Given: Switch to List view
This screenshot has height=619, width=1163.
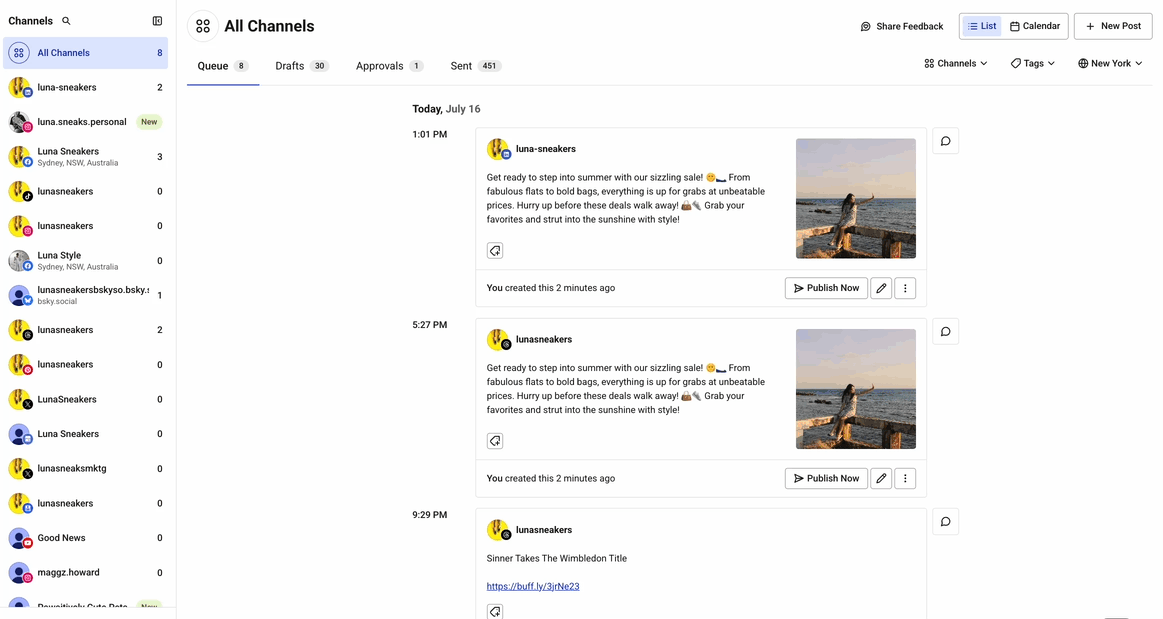Looking at the screenshot, I should [x=981, y=26].
